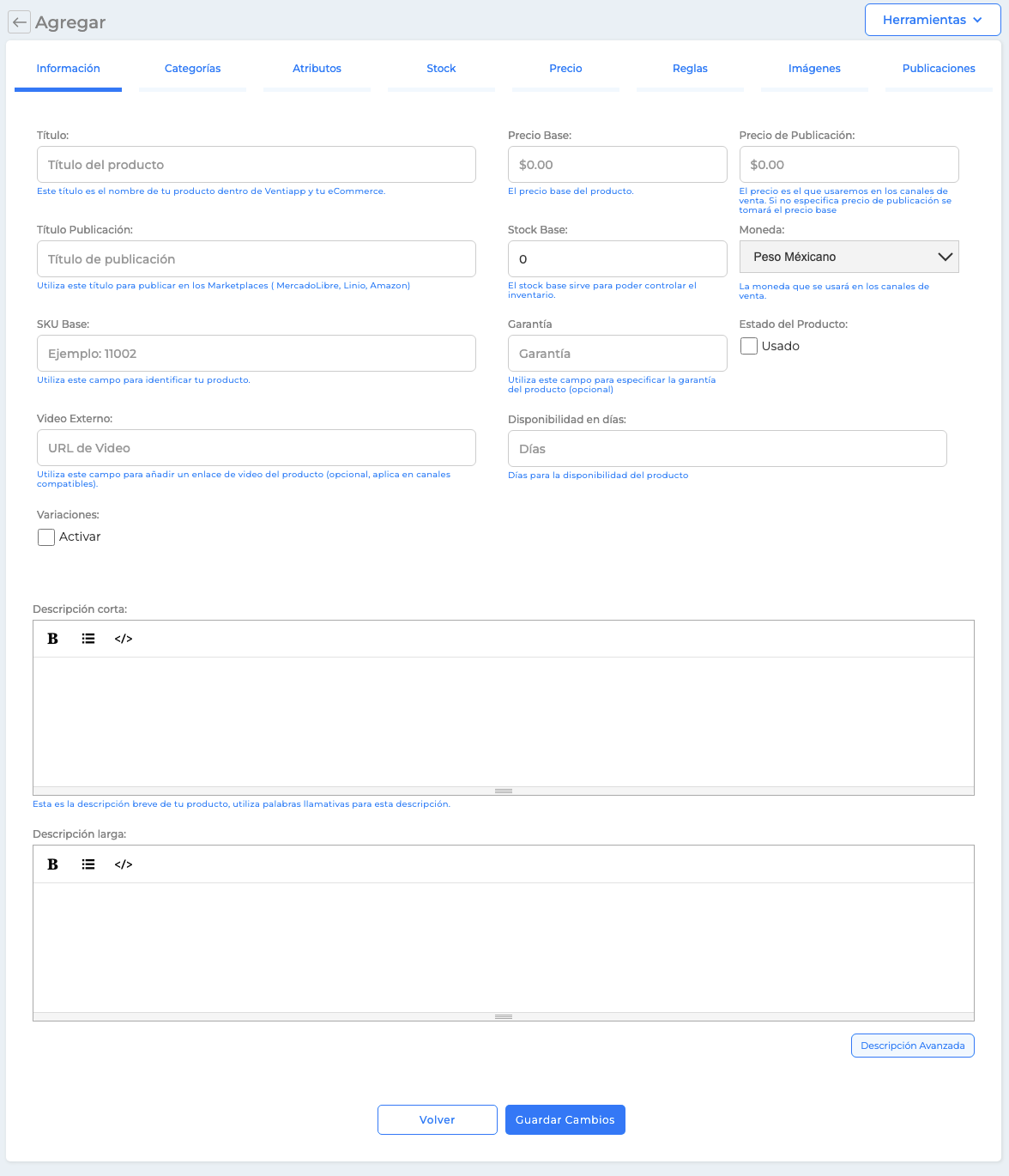This screenshot has height=1176, width=1009.
Task: Toggle bold in Descripción larga editor
Action: pyautogui.click(x=53, y=864)
